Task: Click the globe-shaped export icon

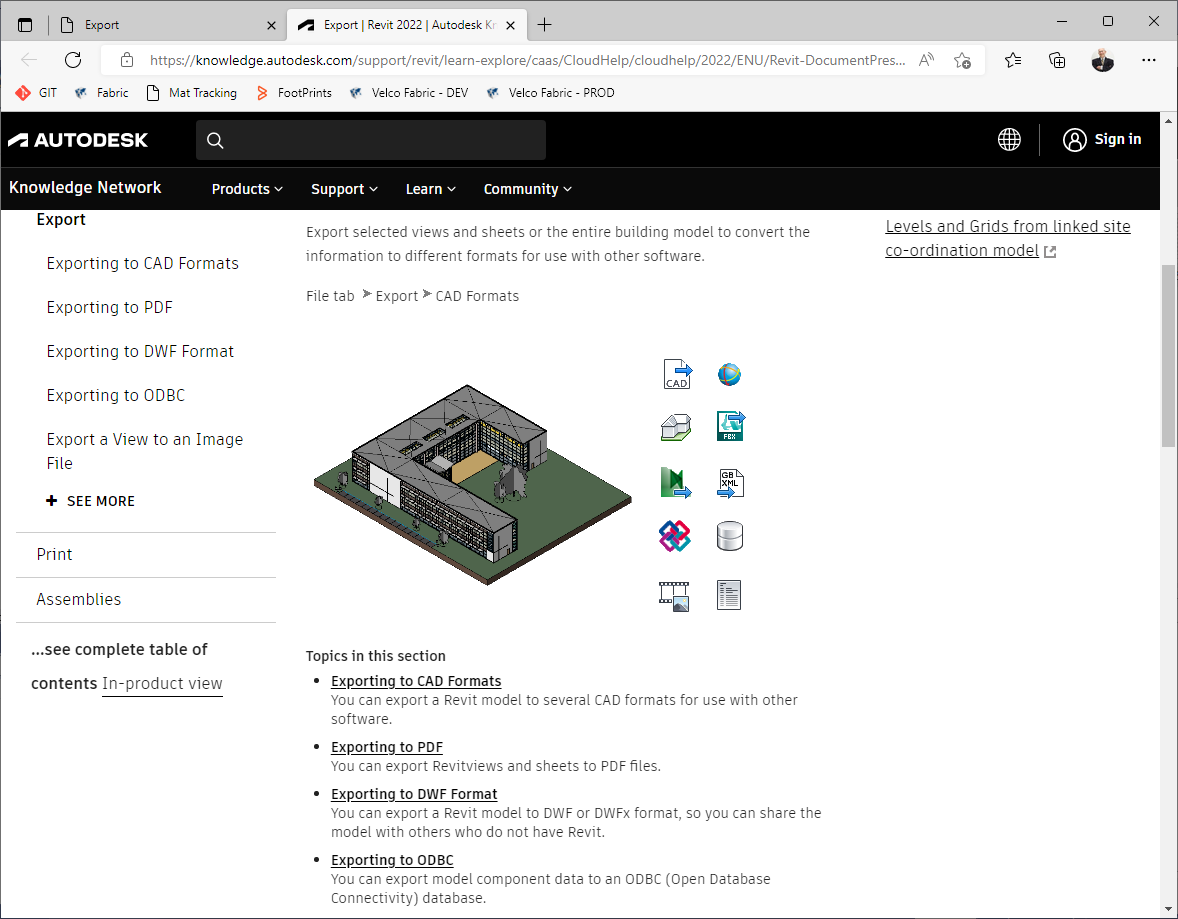Action: [x=729, y=373]
